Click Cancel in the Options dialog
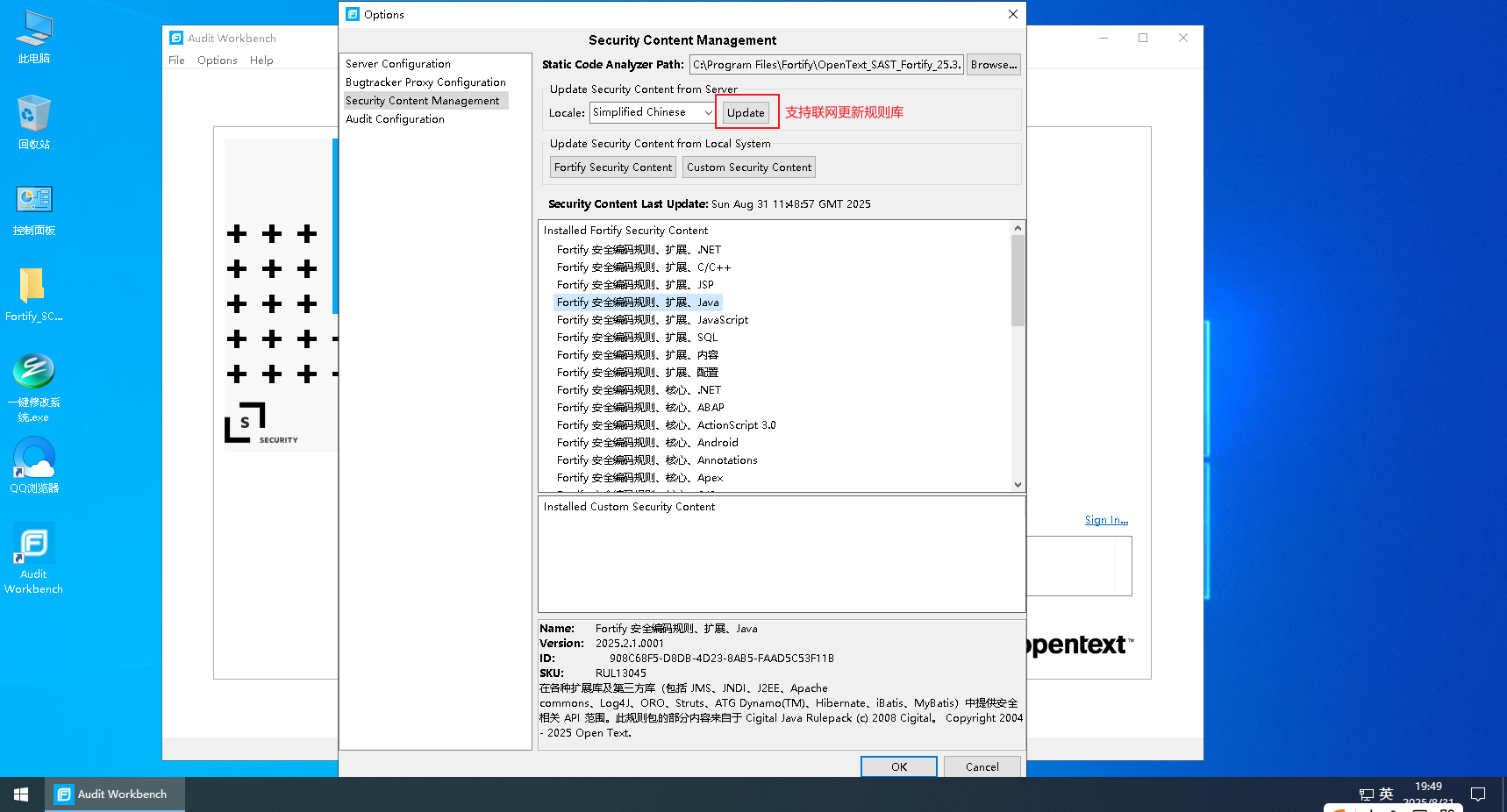The image size is (1507, 812). [x=982, y=766]
